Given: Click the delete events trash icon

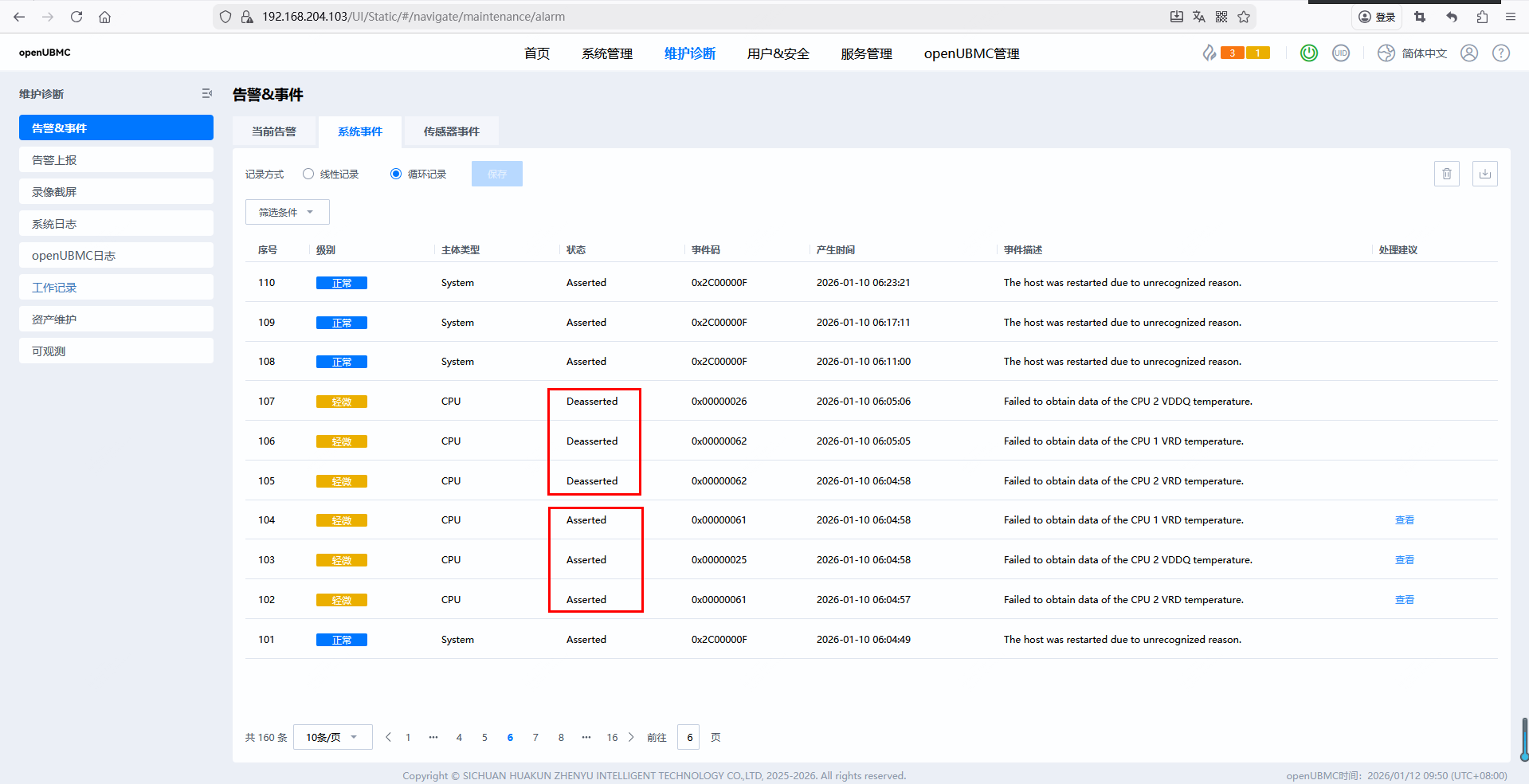Looking at the screenshot, I should tap(1446, 174).
